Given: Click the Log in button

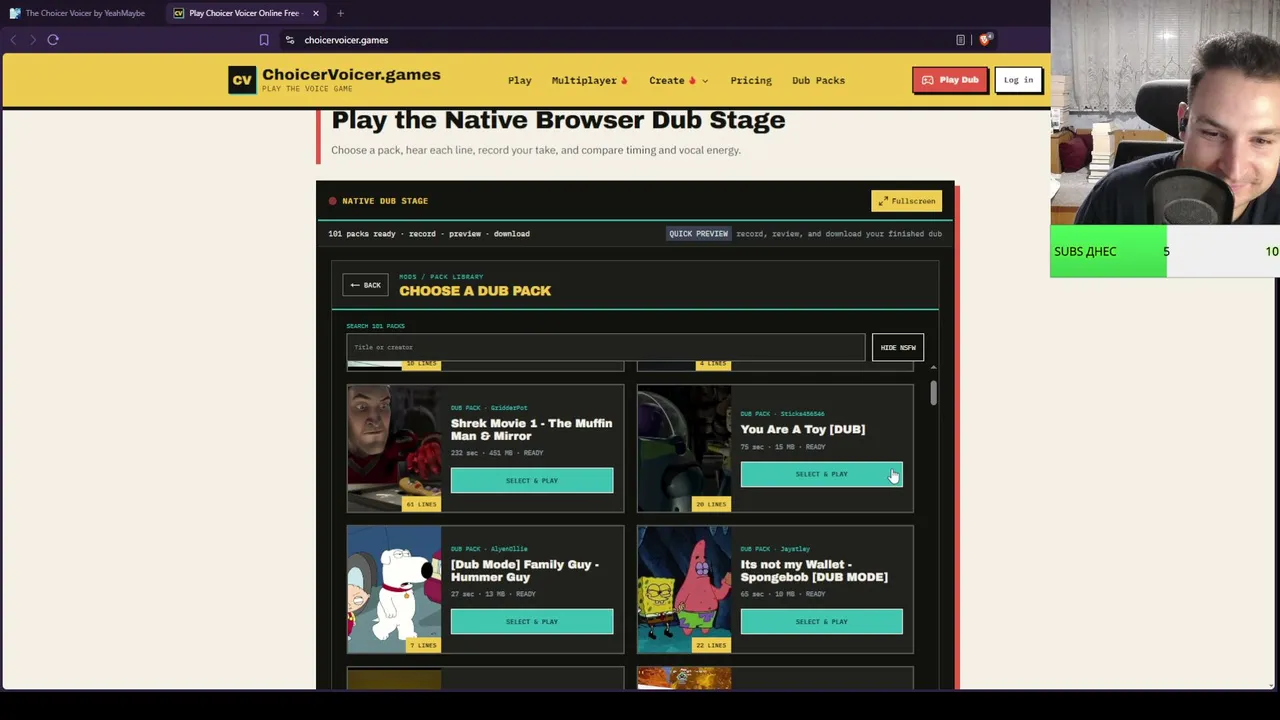Looking at the screenshot, I should click(x=1018, y=80).
